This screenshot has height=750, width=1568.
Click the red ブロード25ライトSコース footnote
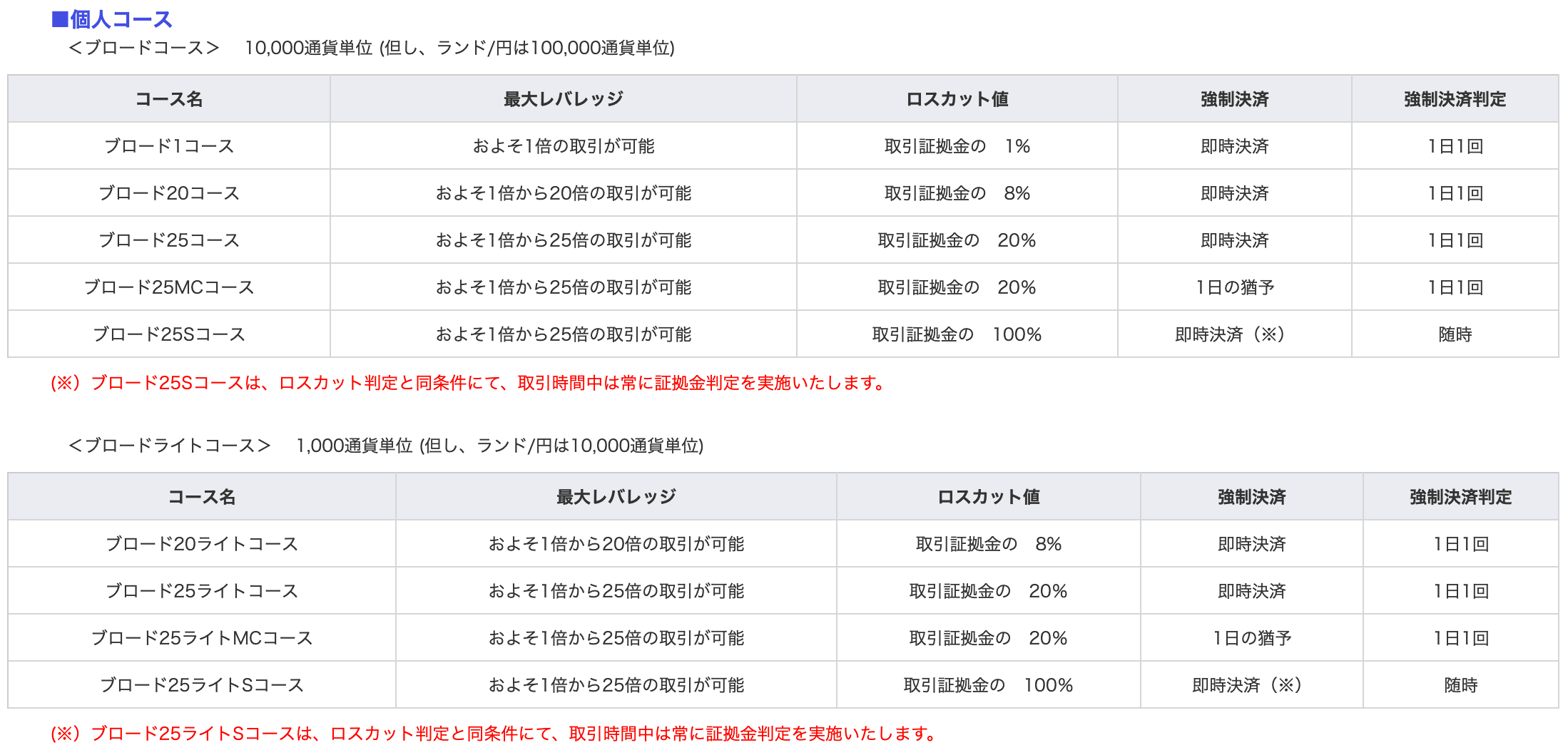[x=492, y=734]
